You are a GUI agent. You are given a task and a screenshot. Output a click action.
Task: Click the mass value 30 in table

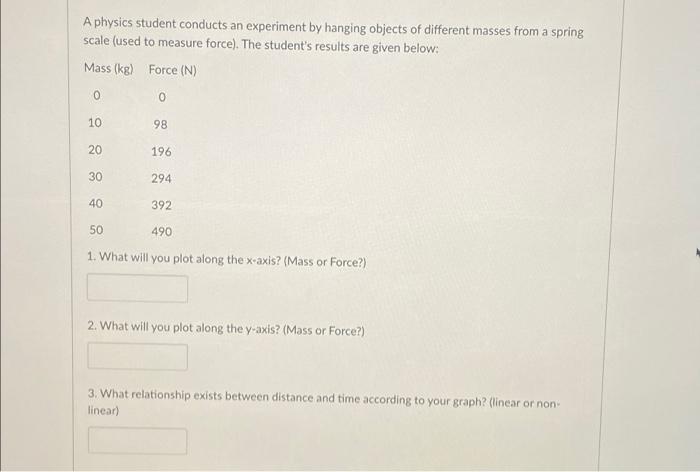[95, 177]
